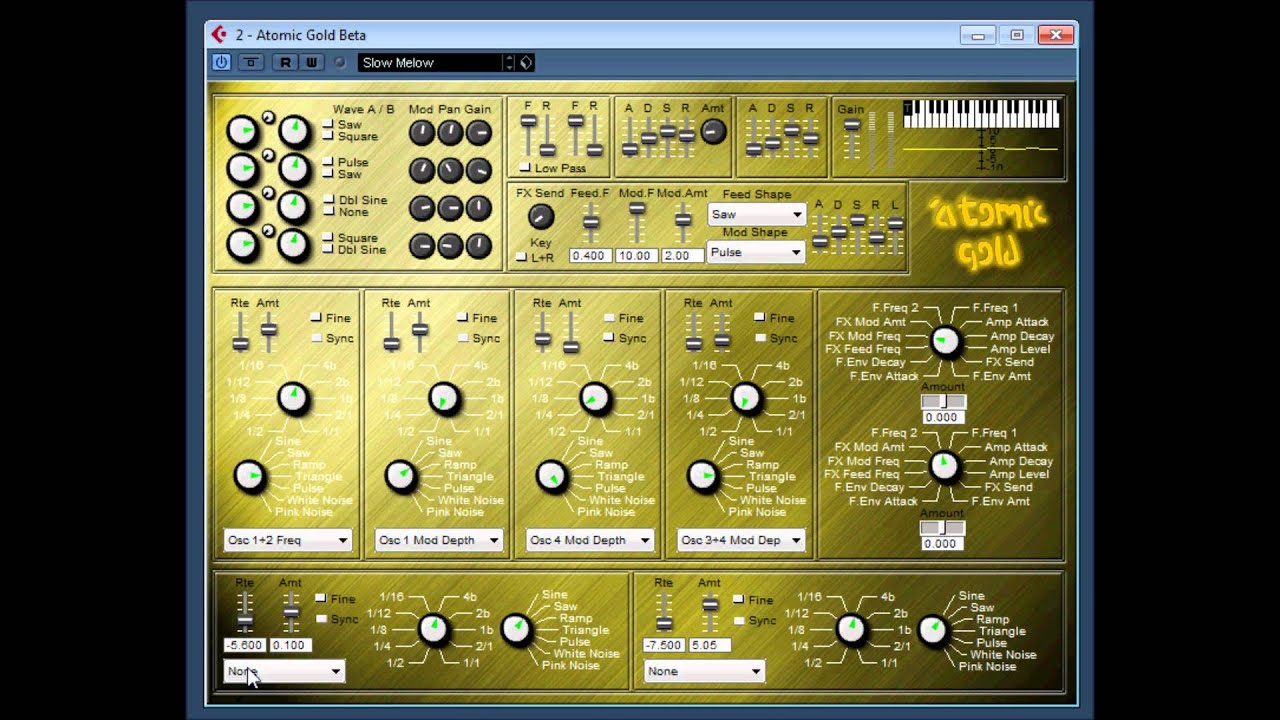Click the upper modulation destination selector knob
The image size is (1280, 720).
click(944, 342)
